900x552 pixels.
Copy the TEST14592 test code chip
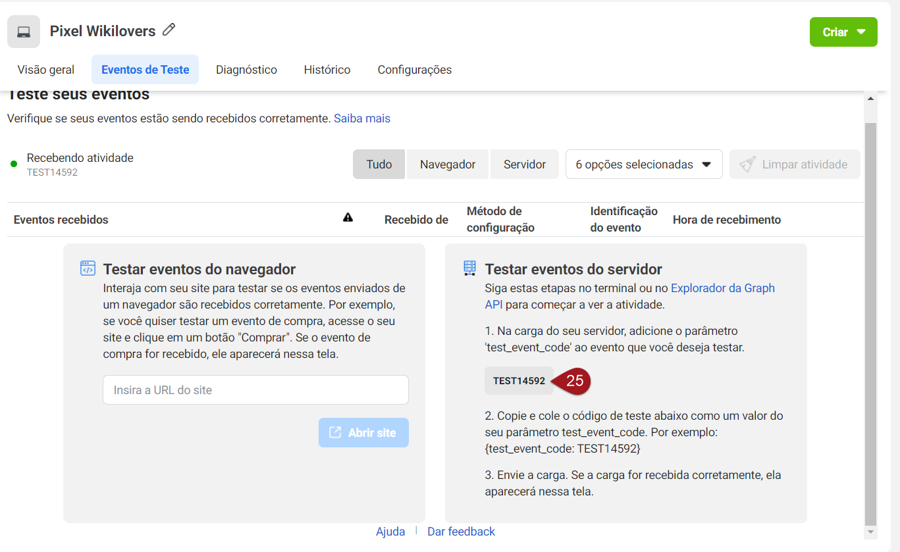pos(519,381)
